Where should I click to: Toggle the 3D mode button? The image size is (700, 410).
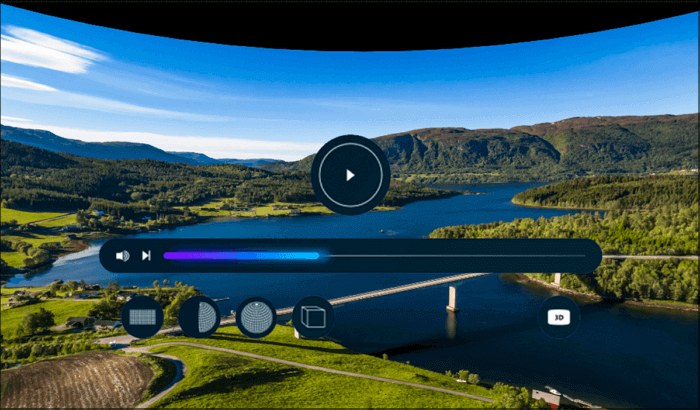559,317
